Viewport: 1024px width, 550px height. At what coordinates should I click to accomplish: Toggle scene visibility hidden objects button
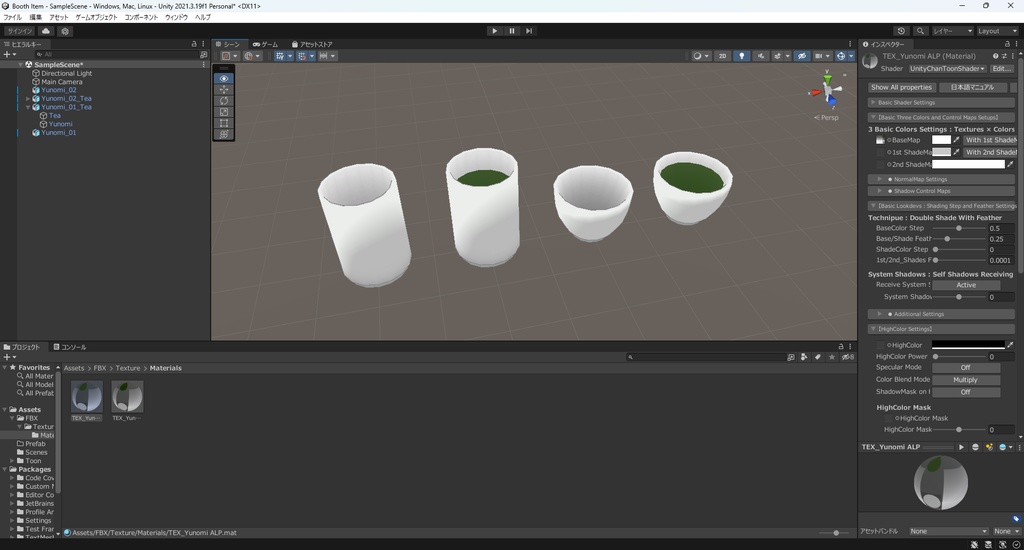802,56
